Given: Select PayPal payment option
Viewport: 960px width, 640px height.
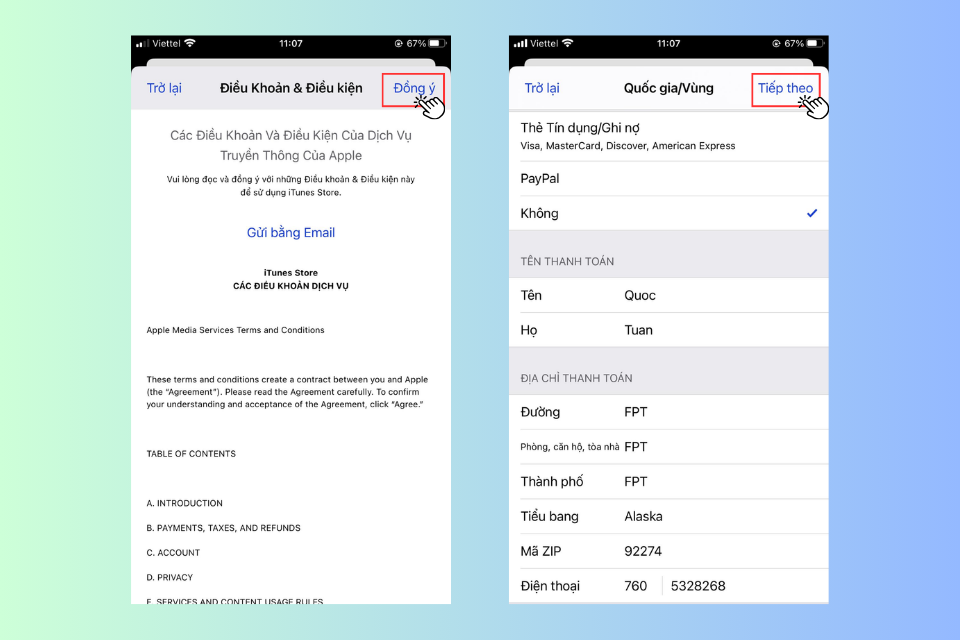Looking at the screenshot, I should pyautogui.click(x=669, y=179).
